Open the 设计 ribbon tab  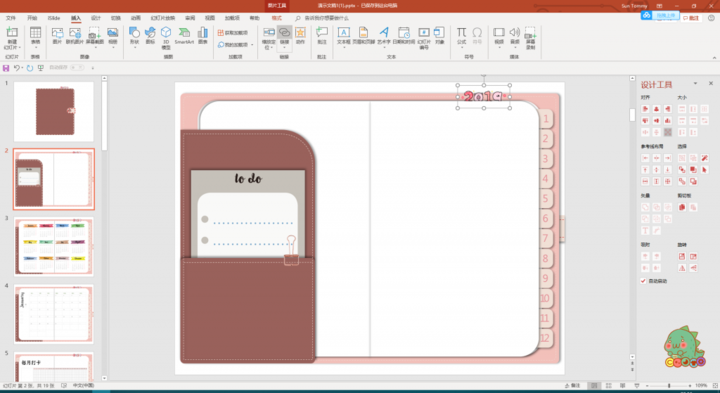[96, 18]
